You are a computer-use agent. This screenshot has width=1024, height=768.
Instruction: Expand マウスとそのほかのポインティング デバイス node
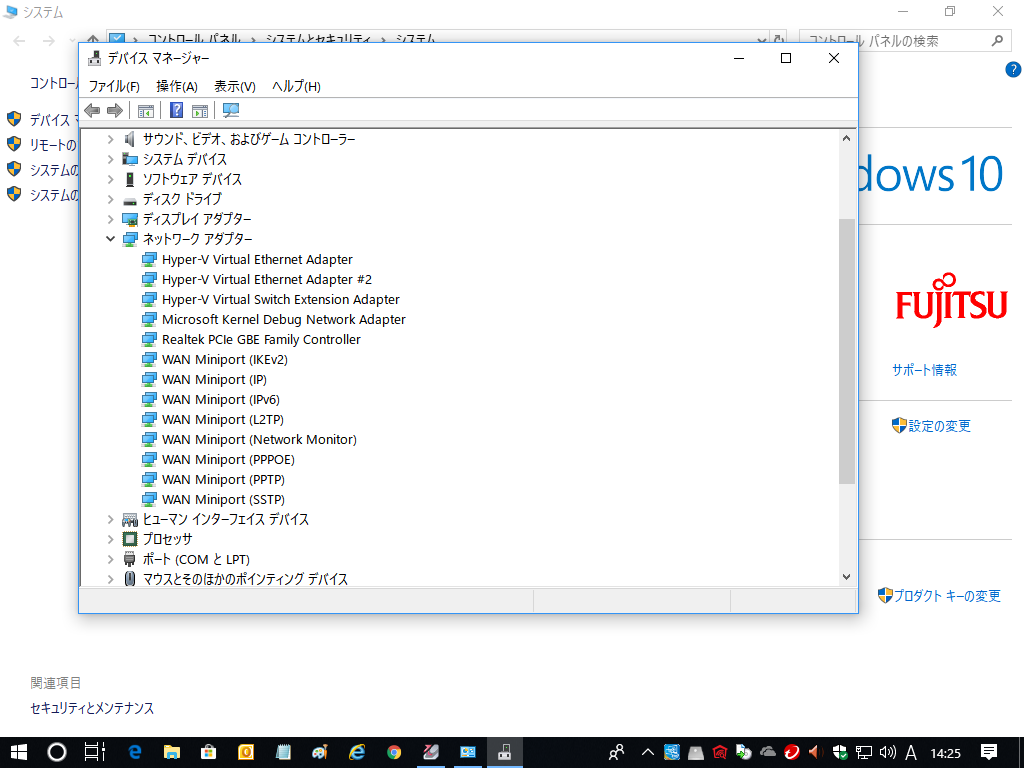coord(110,579)
